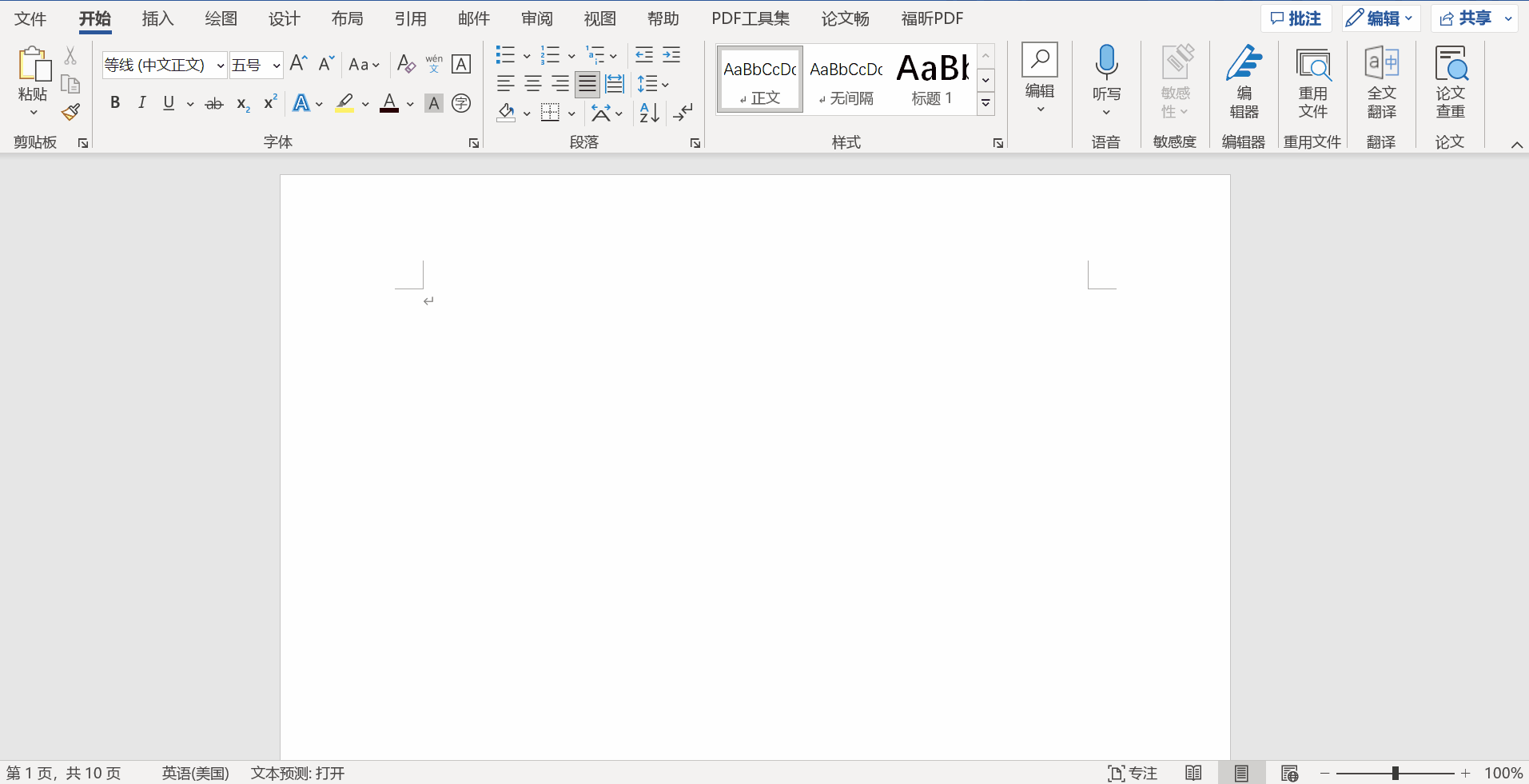Click the Paste clipboard icon
Image resolution: width=1529 pixels, height=784 pixels.
point(34,64)
